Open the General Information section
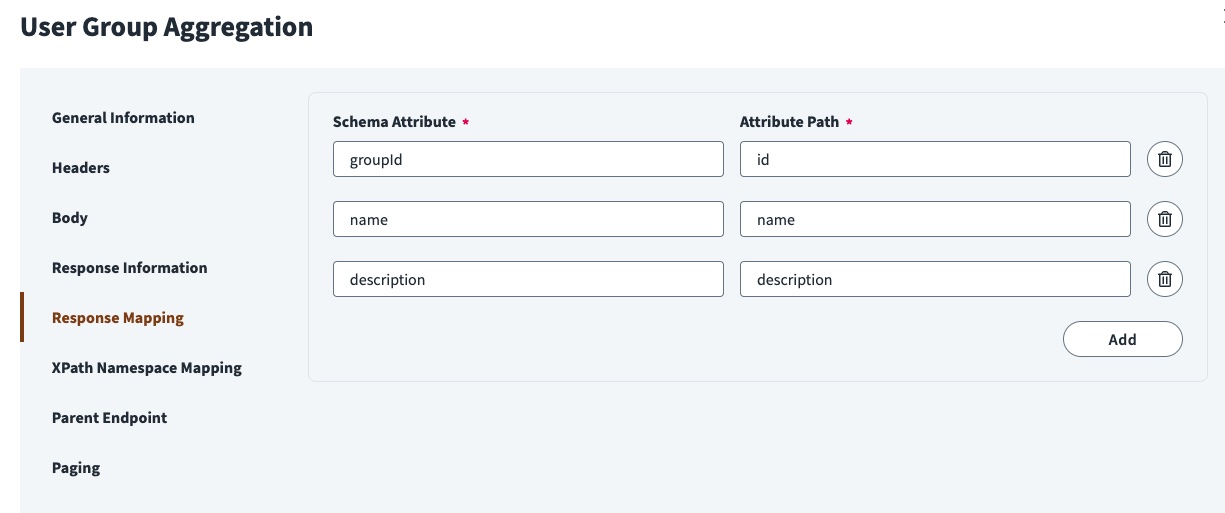The height and width of the screenshot is (513, 1225). point(123,118)
